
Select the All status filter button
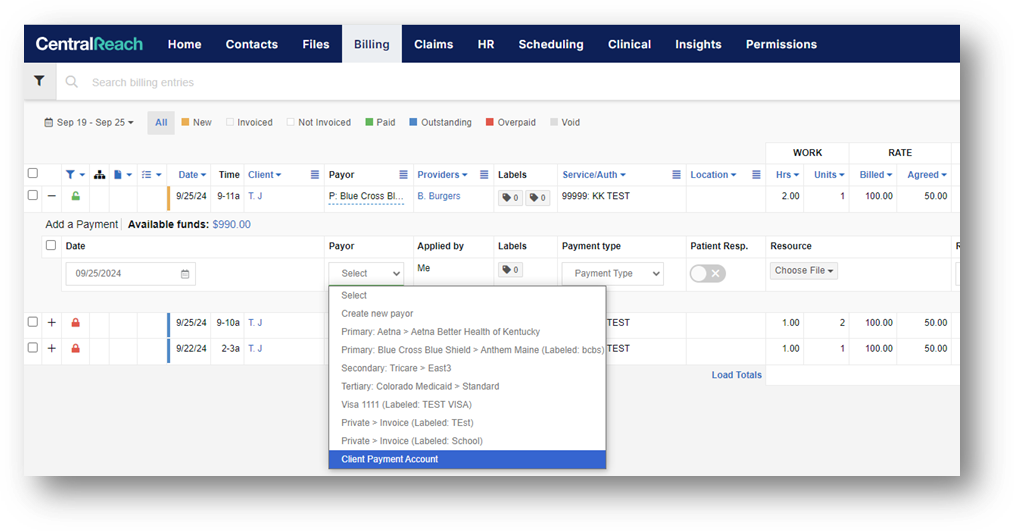pyautogui.click(x=161, y=122)
